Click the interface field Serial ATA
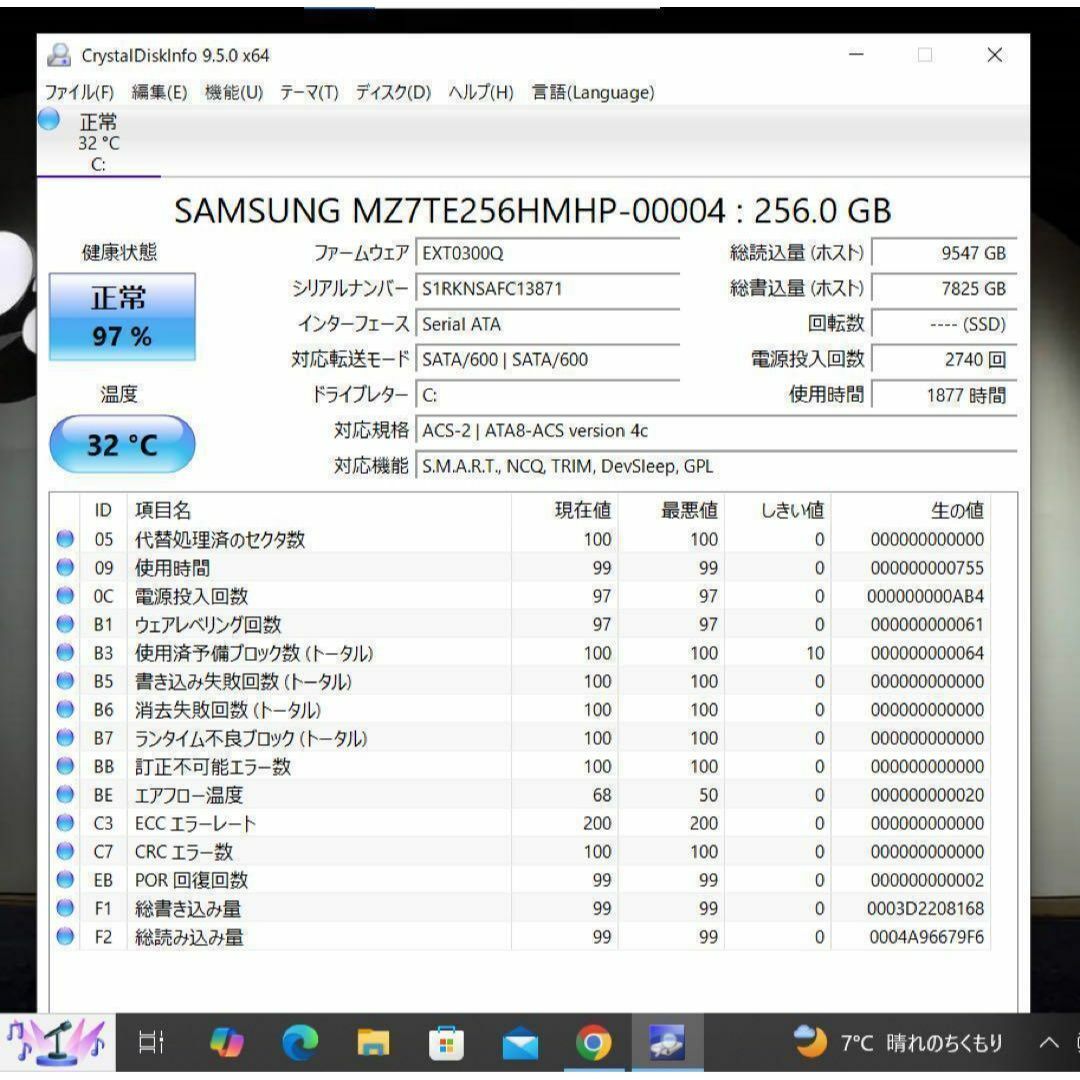1080x1080 pixels. coord(548,324)
